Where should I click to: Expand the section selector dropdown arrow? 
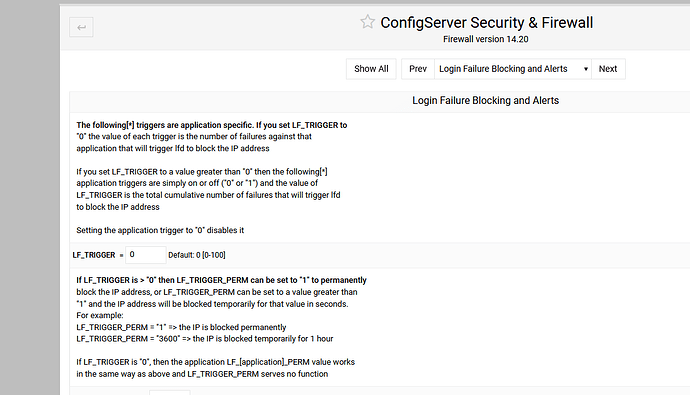pos(586,69)
